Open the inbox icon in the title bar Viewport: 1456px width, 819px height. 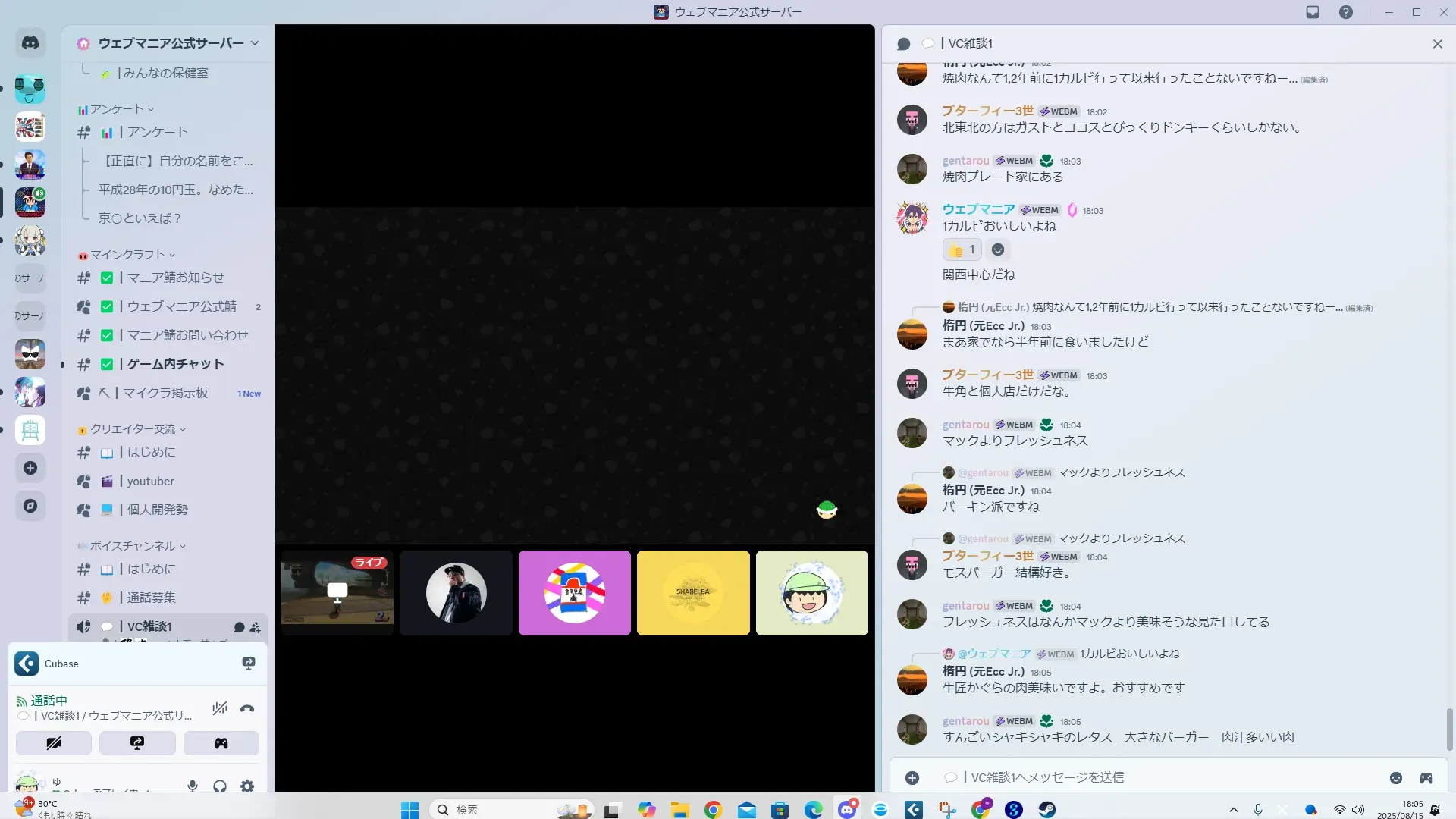(1313, 12)
